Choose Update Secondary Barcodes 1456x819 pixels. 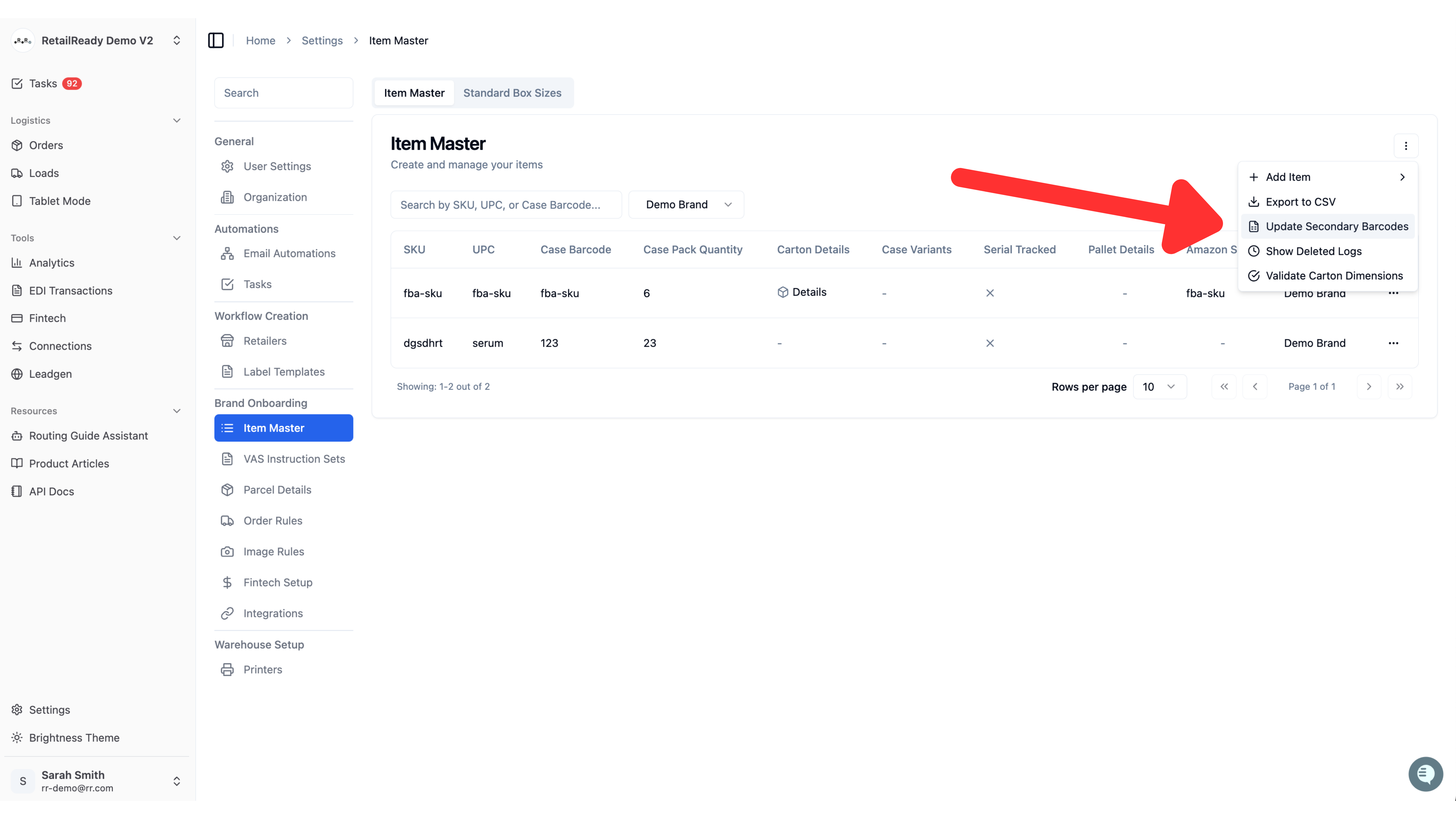(1327, 226)
